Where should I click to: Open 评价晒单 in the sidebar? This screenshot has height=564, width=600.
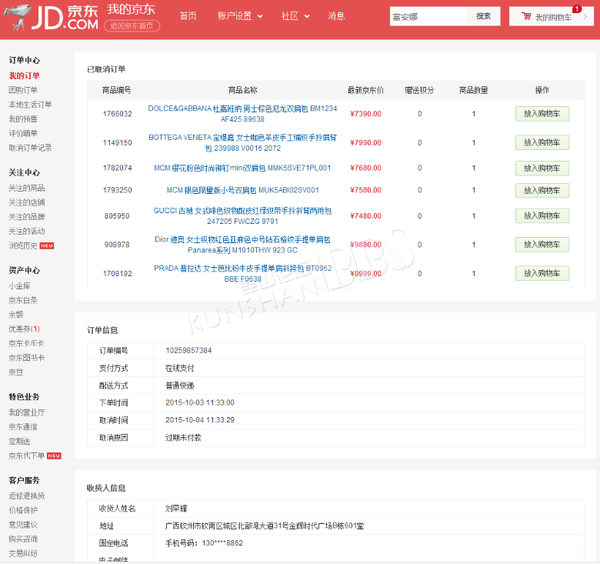click(x=23, y=133)
